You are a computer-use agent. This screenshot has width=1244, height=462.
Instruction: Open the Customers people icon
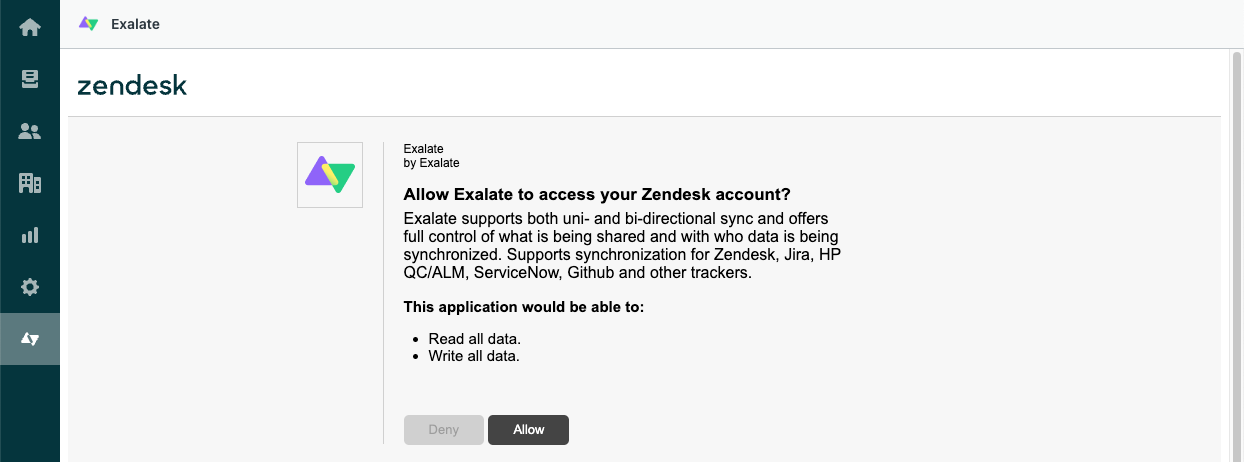click(x=30, y=131)
